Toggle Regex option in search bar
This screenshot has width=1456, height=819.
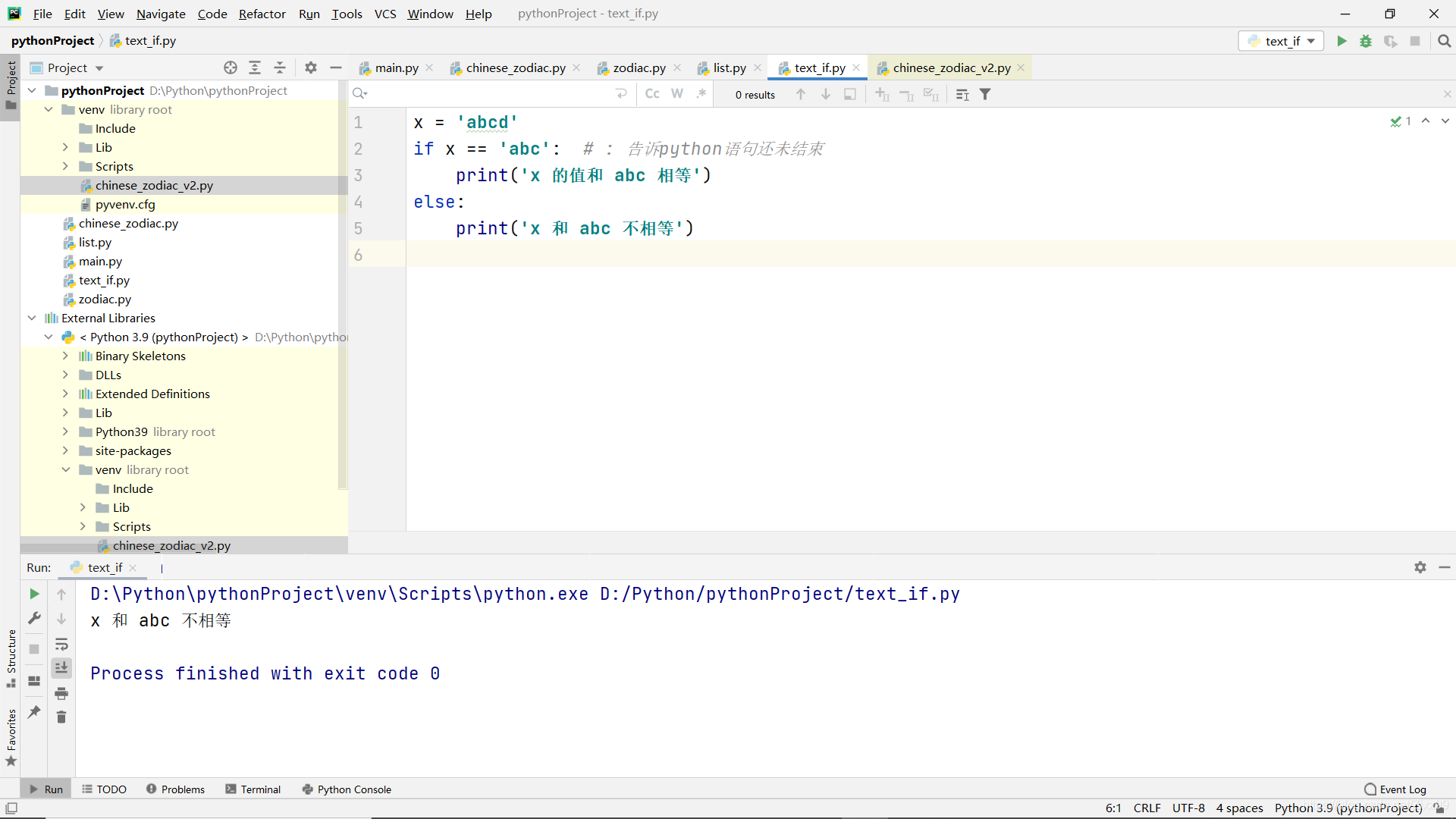tap(701, 94)
